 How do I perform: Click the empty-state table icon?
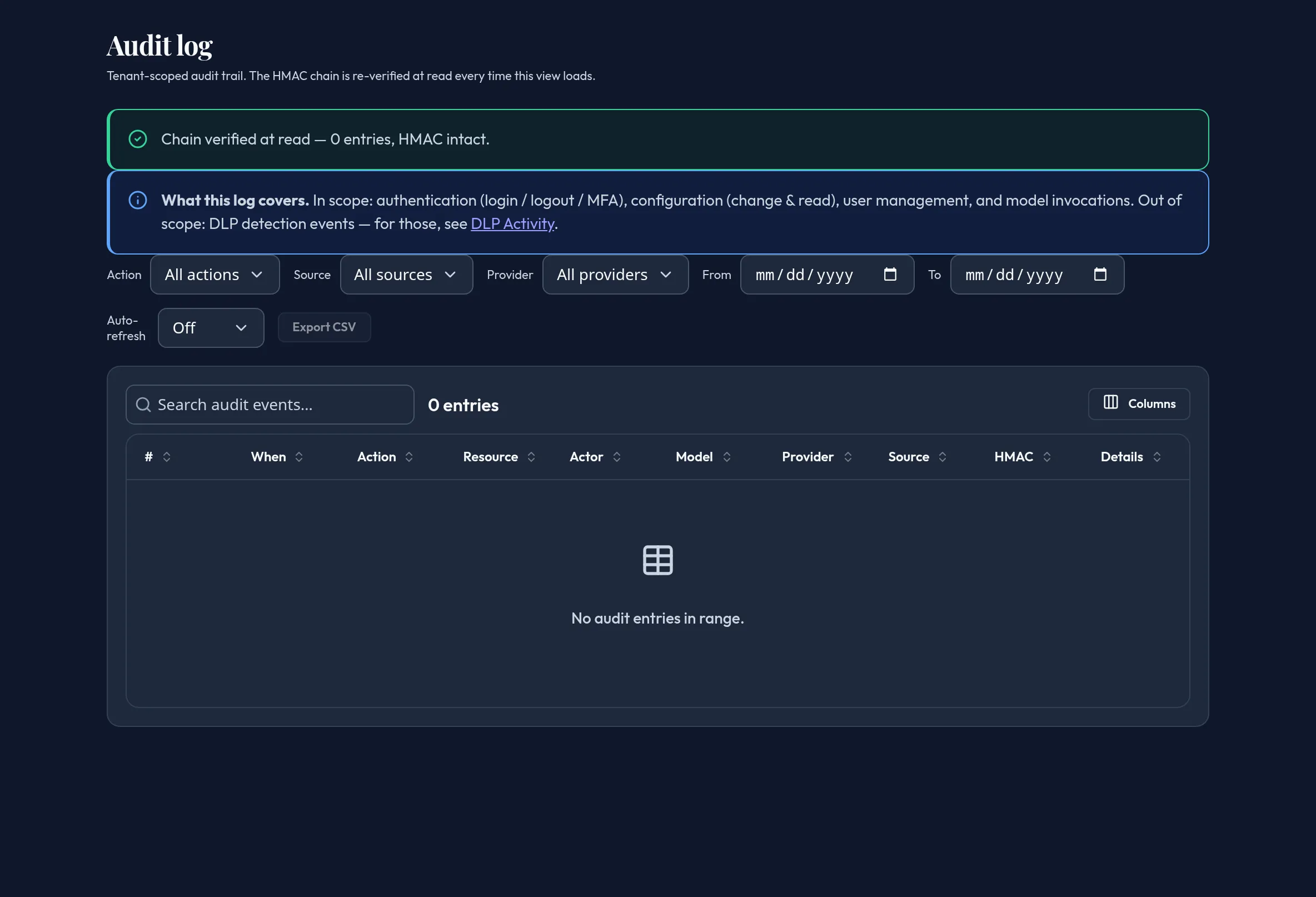click(x=658, y=561)
